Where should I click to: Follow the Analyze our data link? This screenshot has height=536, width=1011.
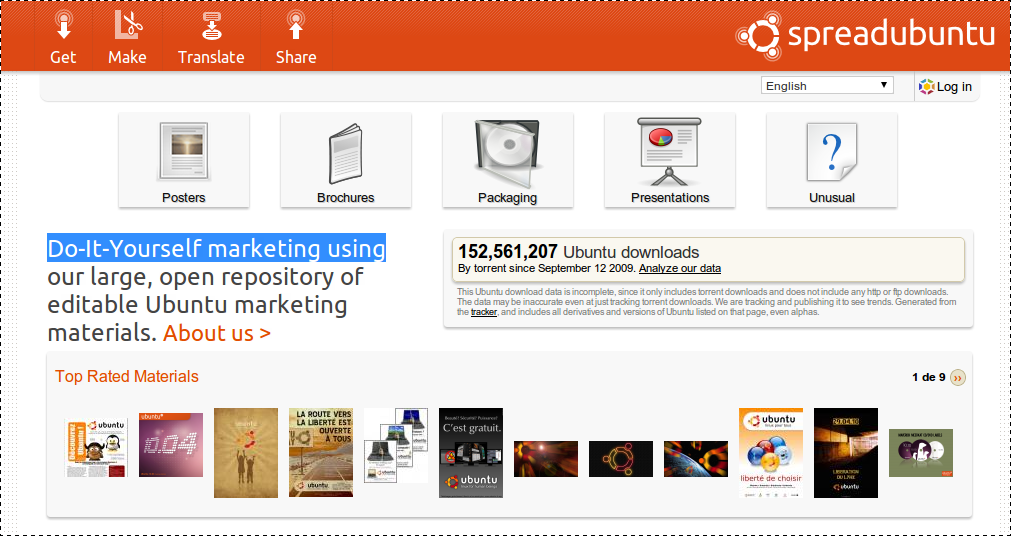coord(680,268)
